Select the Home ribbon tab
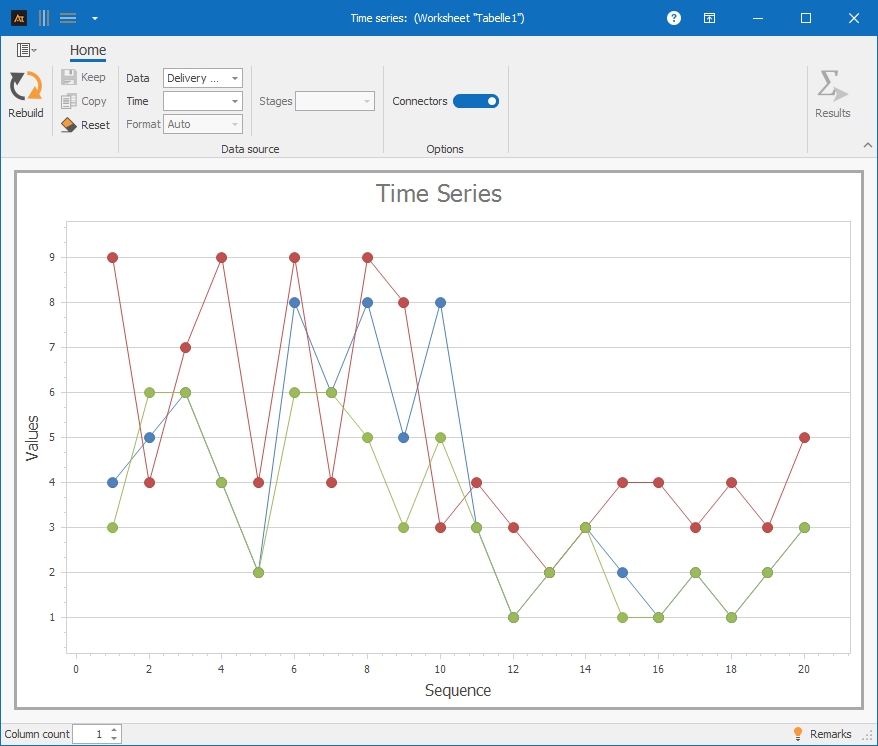The height and width of the screenshot is (746, 878). 88,50
